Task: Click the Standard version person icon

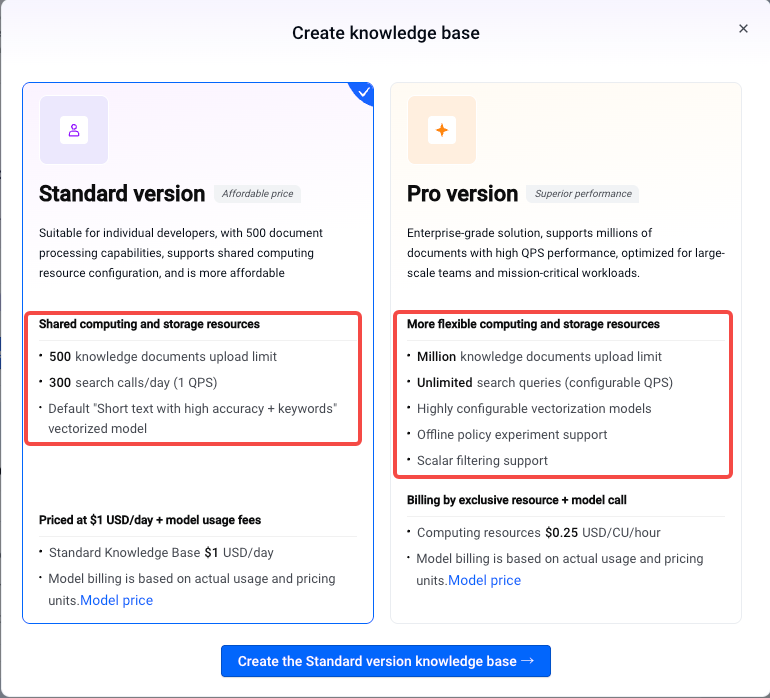Action: tap(73, 130)
